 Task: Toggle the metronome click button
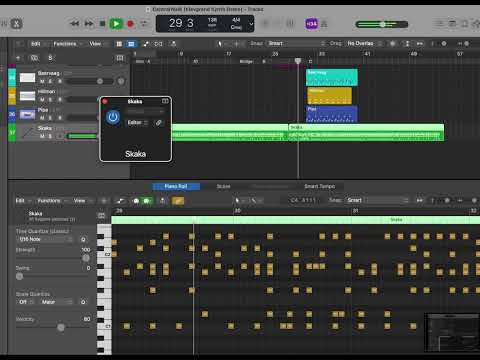324,24
